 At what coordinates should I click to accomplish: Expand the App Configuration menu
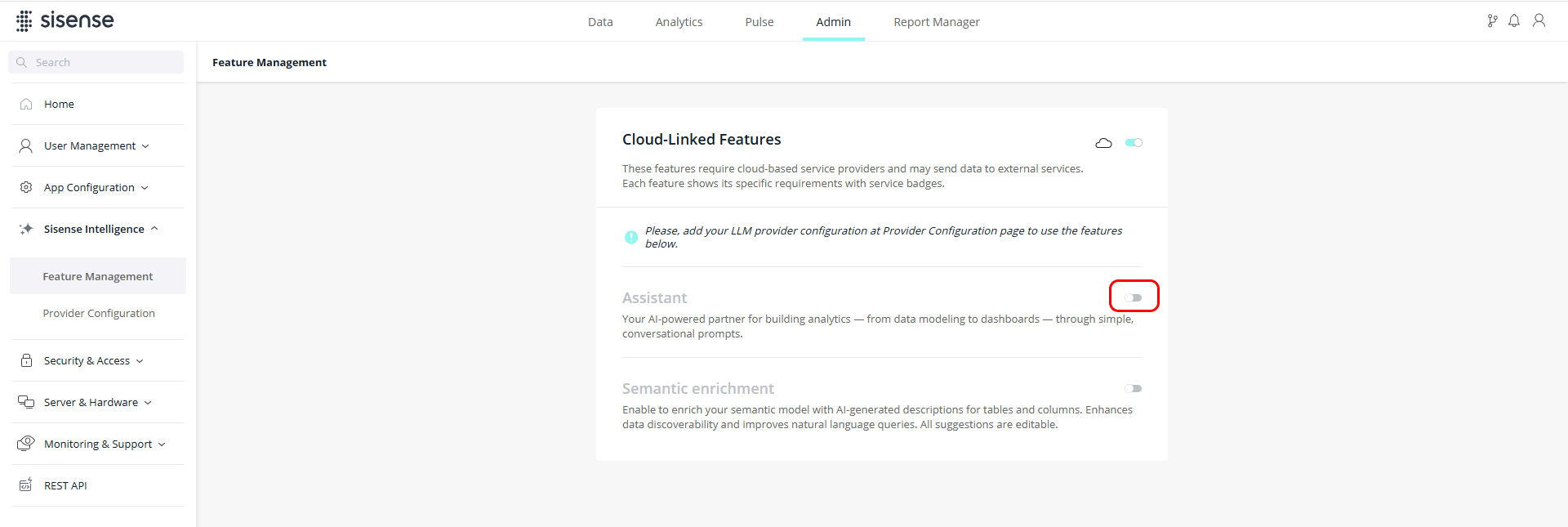tap(96, 187)
